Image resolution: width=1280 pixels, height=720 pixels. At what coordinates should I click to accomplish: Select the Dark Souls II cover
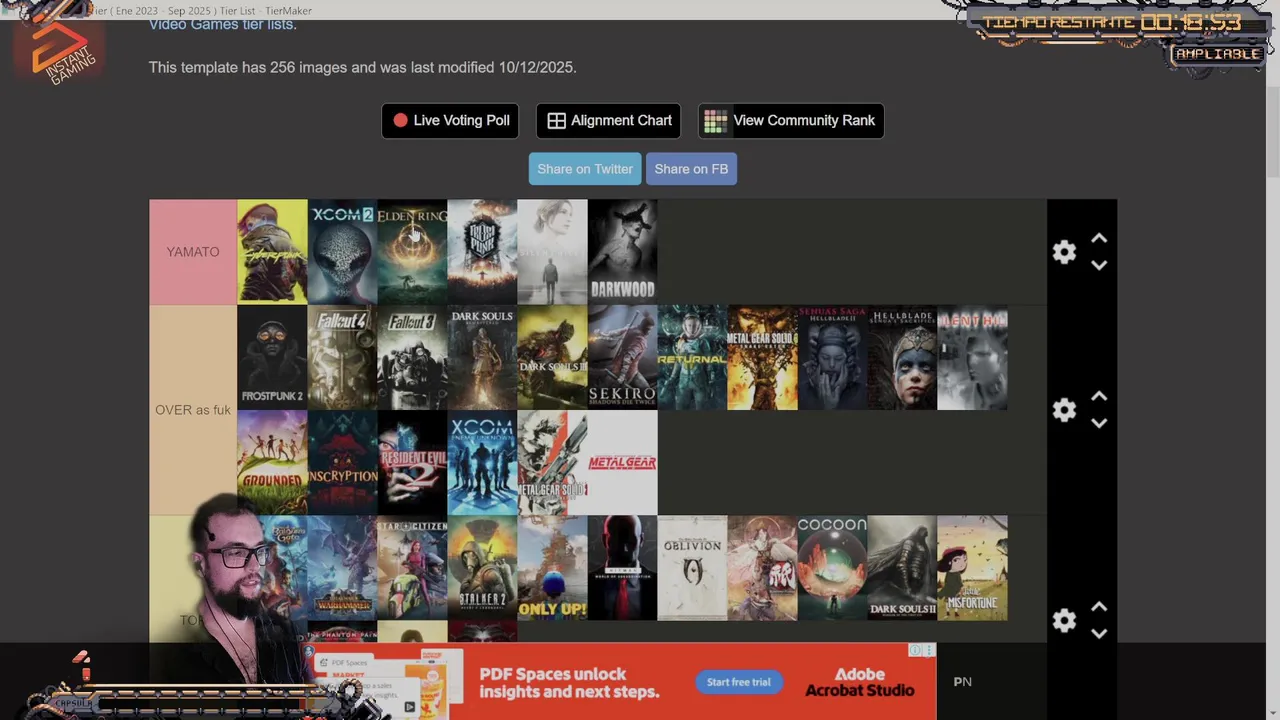[902, 567]
